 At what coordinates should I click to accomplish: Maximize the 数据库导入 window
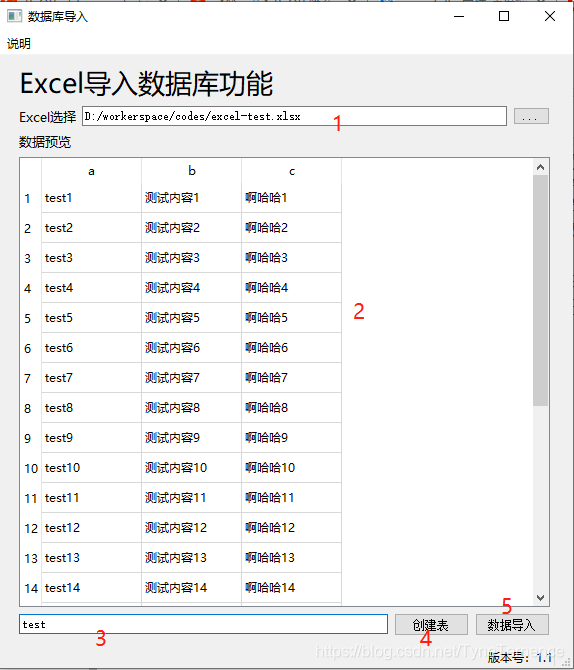504,16
